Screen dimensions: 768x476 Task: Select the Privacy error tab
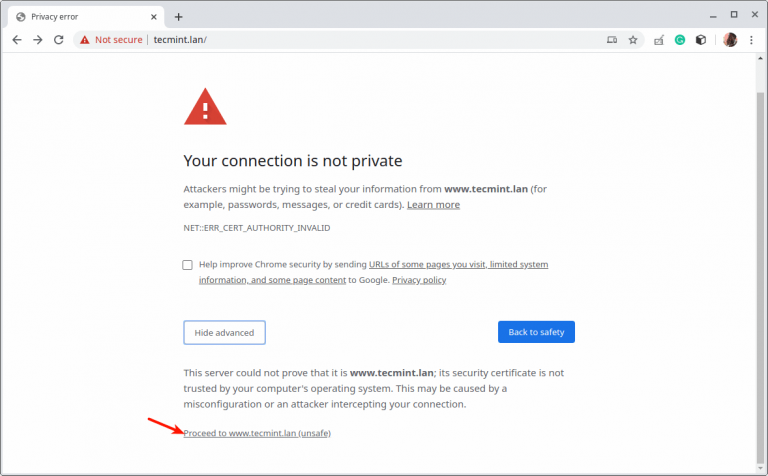point(80,16)
